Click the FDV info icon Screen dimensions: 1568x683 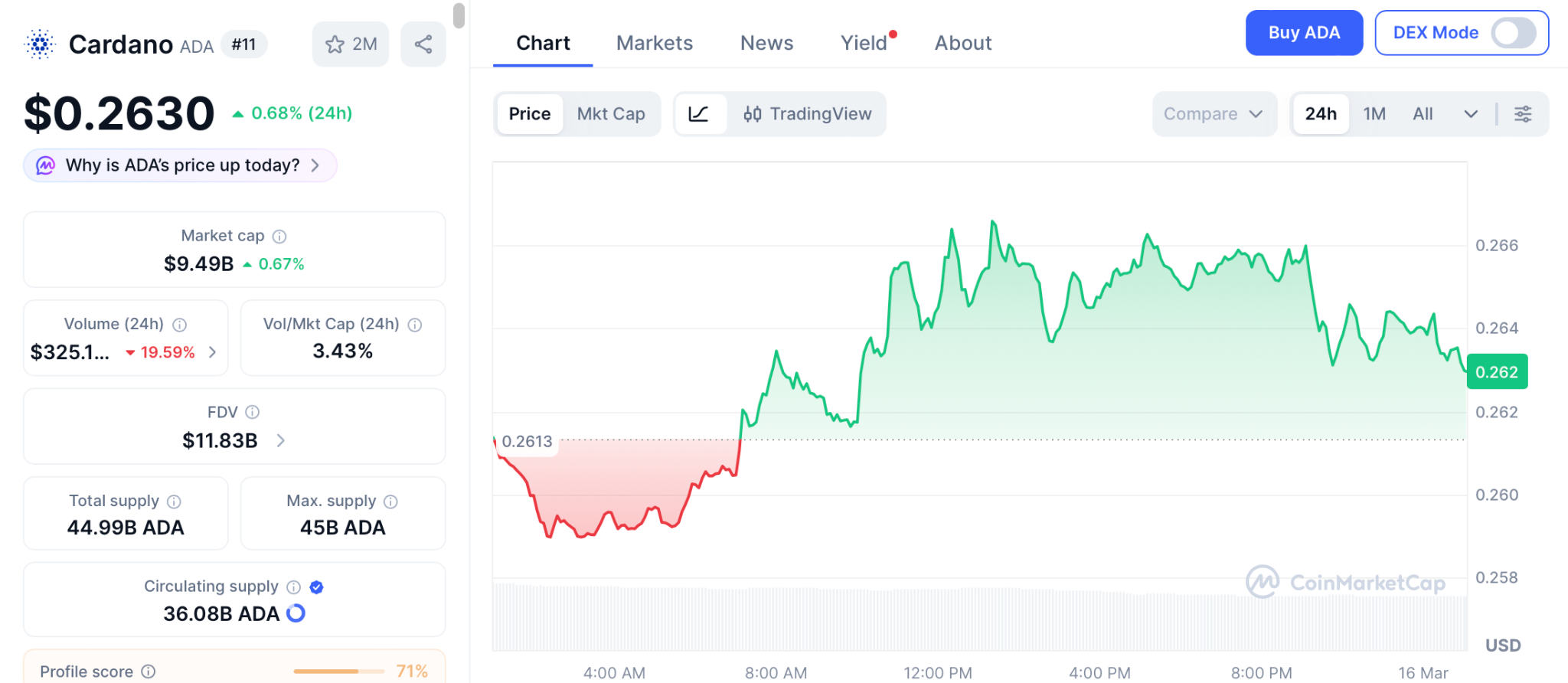pyautogui.click(x=253, y=412)
